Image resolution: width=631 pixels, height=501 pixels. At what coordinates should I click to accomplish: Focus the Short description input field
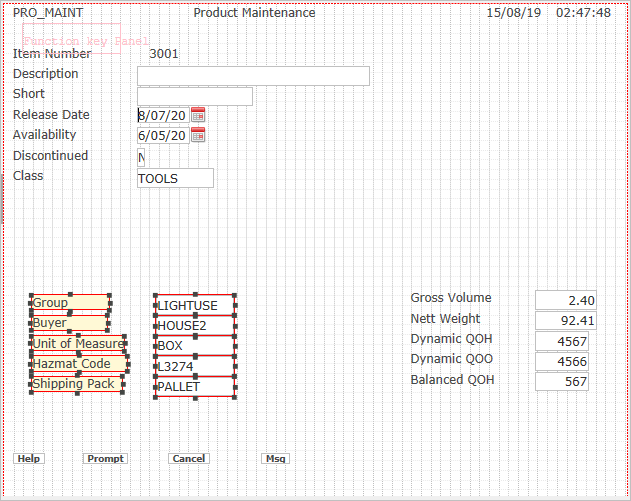(195, 97)
